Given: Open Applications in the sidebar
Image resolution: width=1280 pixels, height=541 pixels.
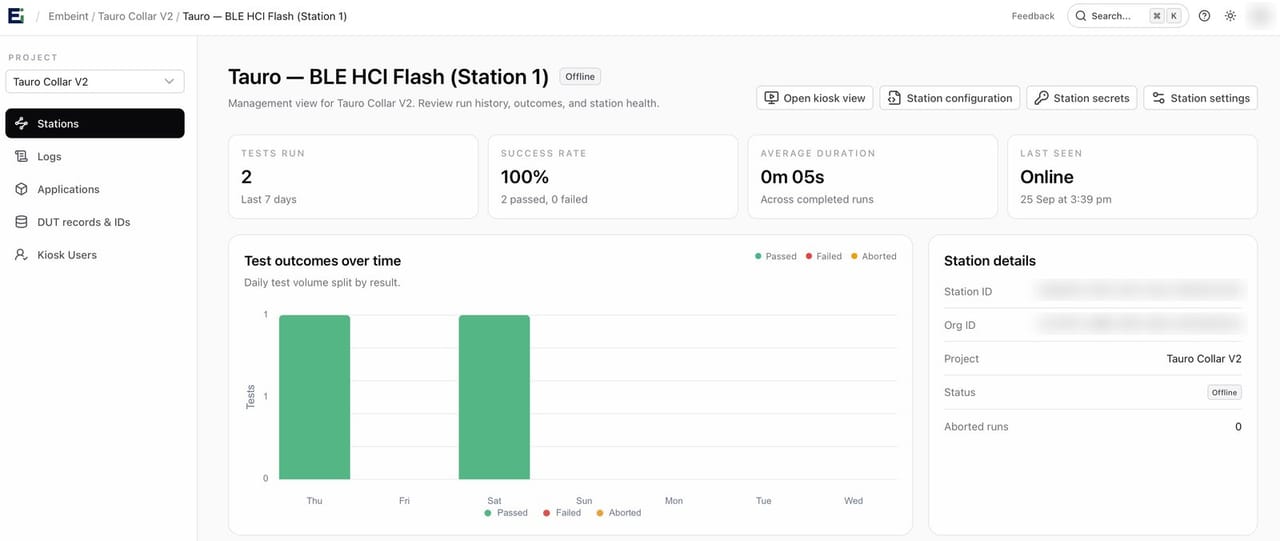Looking at the screenshot, I should pos(95,189).
